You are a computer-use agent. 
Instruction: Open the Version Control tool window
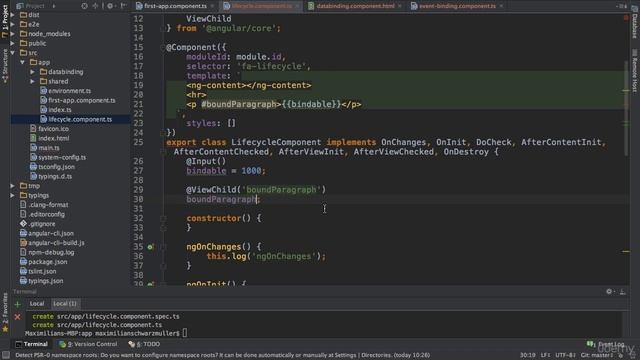tap(88, 344)
